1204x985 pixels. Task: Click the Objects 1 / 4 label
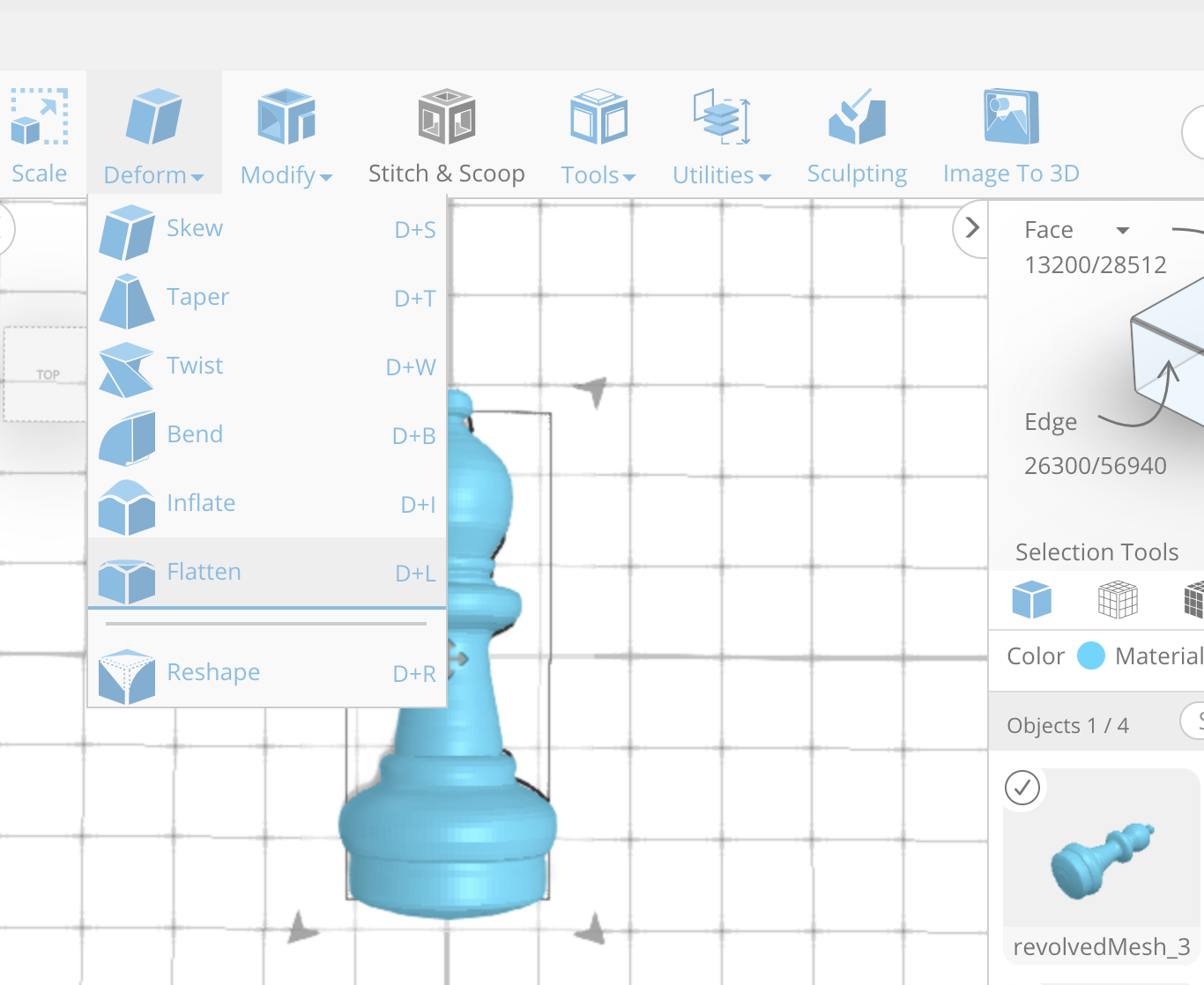pyautogui.click(x=1067, y=726)
